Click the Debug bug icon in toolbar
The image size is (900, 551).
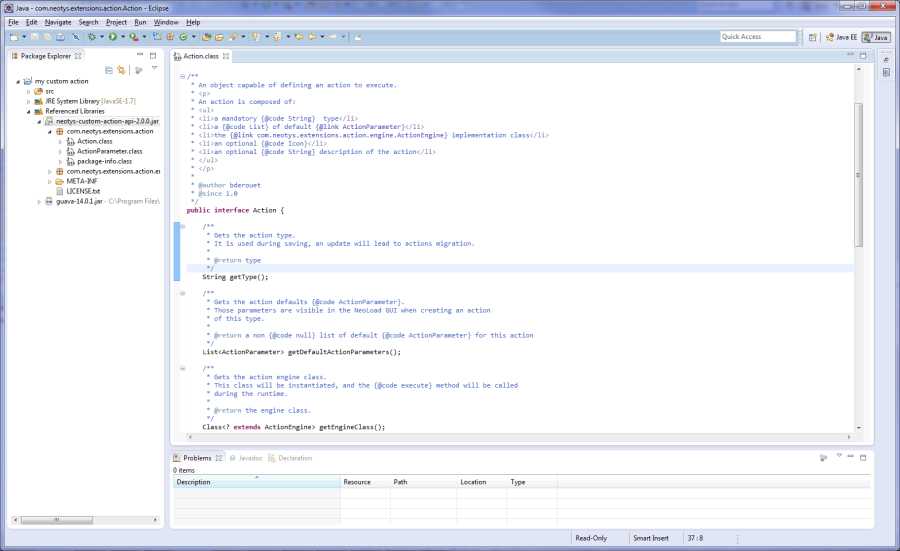91,37
